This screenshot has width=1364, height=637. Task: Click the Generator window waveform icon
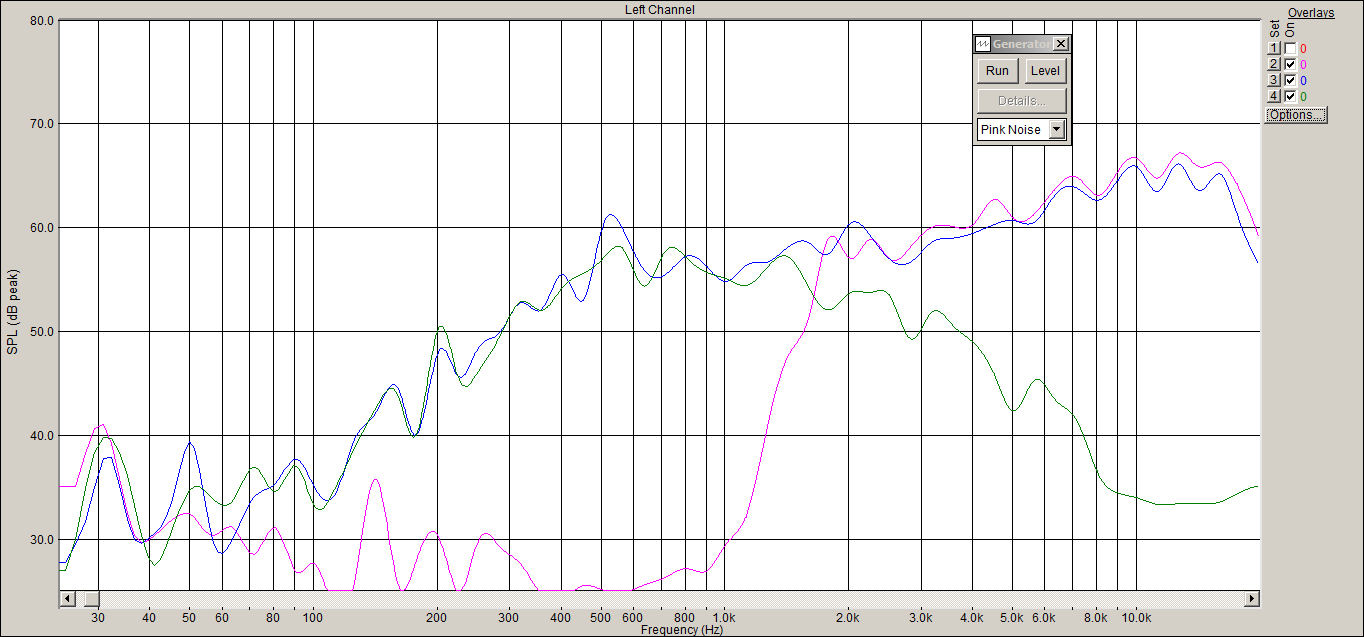coord(983,44)
